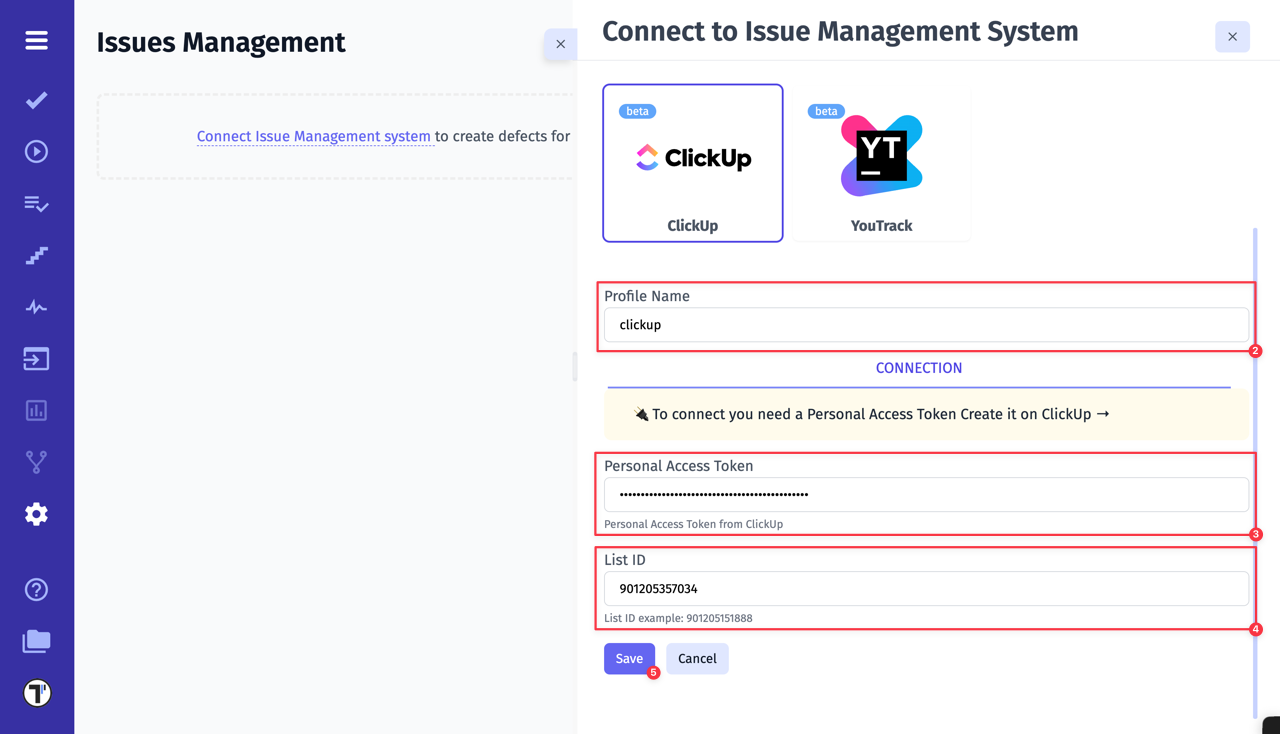Select the YouTrack integration card
Viewport: 1280px width, 734px height.
click(881, 162)
